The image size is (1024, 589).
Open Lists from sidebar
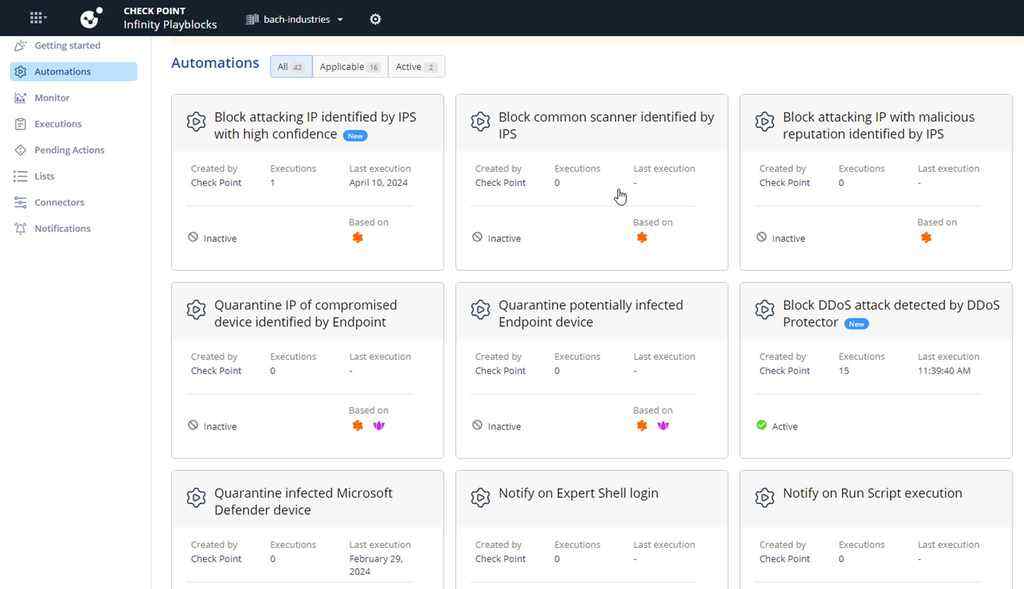tap(44, 176)
